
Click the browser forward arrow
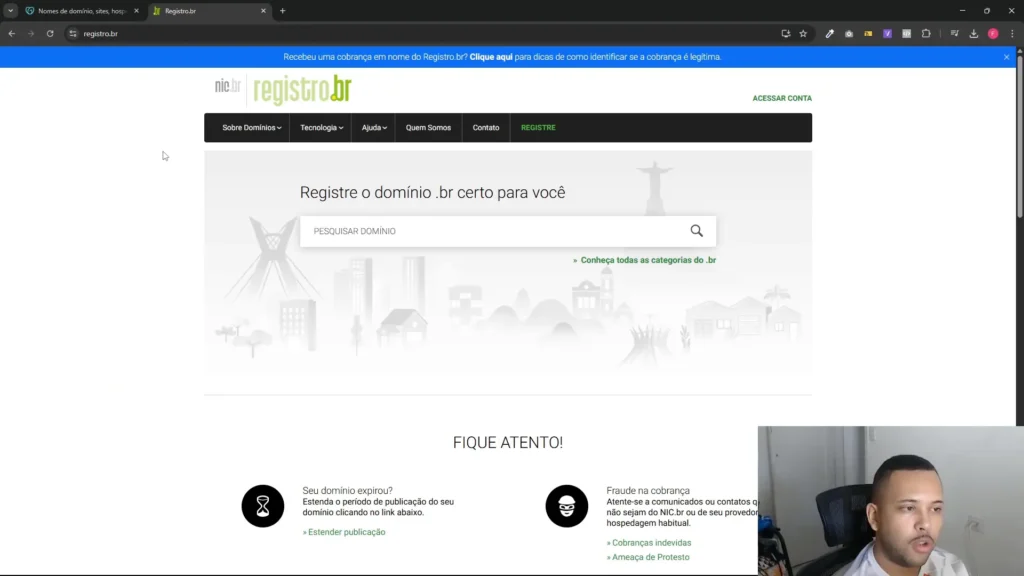[31, 33]
